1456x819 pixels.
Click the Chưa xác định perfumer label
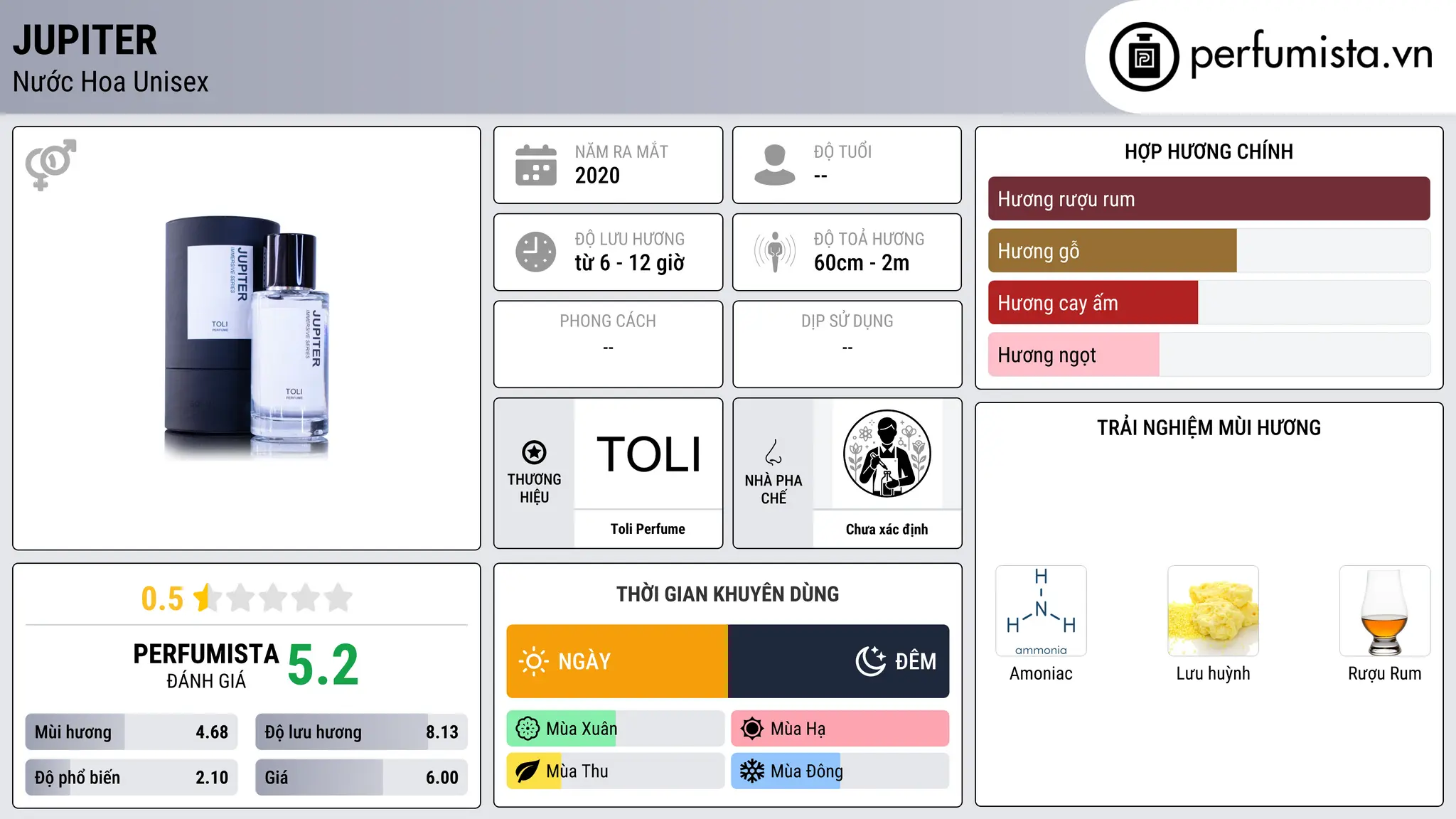(887, 529)
